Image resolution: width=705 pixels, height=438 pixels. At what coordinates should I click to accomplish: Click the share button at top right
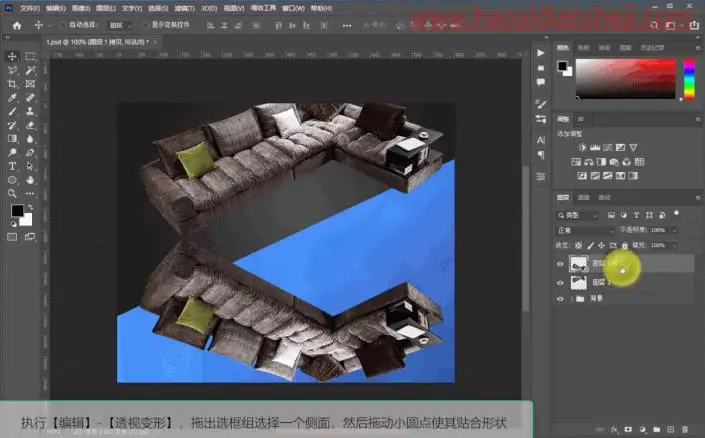694,26
